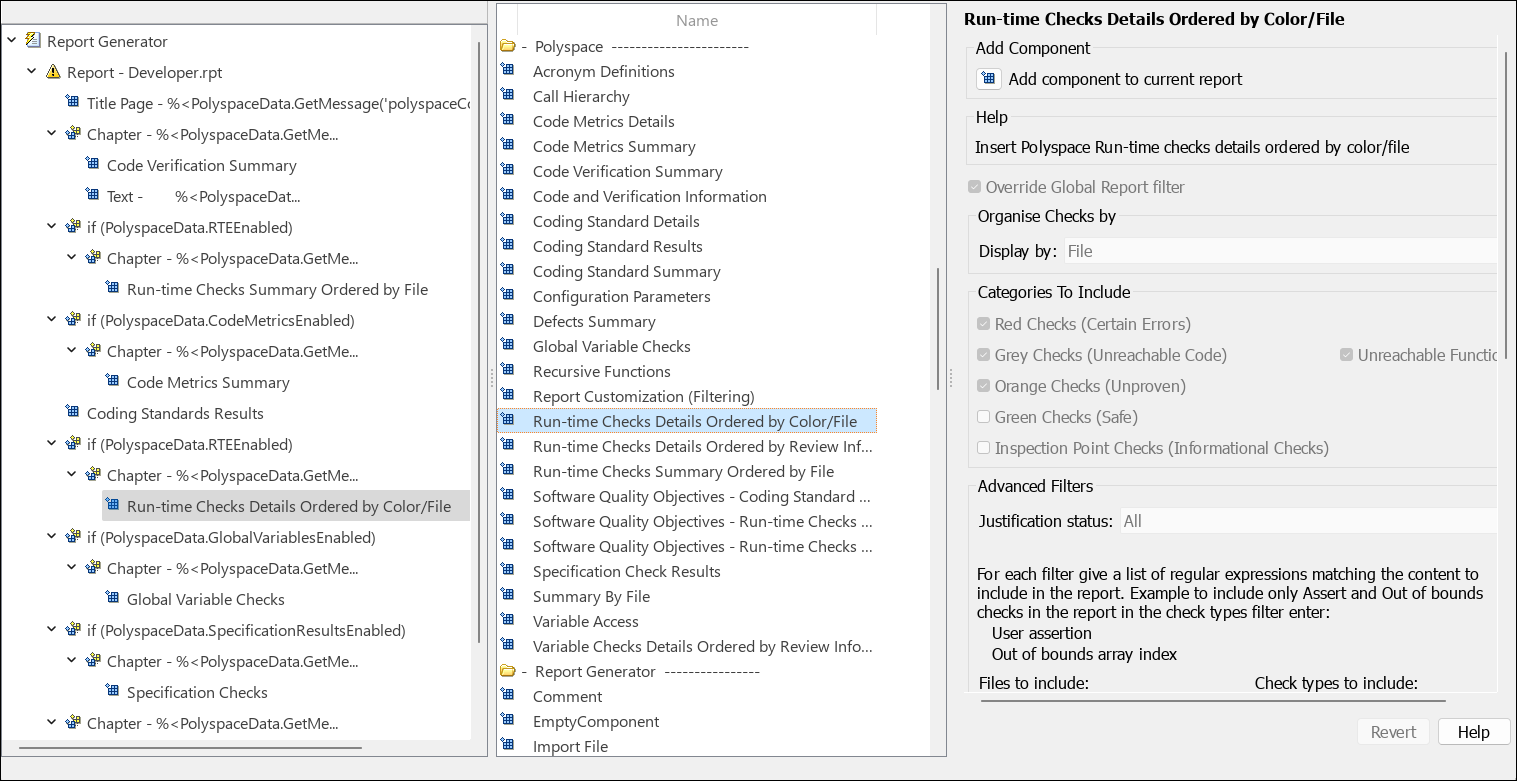The height and width of the screenshot is (781, 1517).
Task: Select Coding Standards Results in the report tree
Action: (x=175, y=413)
